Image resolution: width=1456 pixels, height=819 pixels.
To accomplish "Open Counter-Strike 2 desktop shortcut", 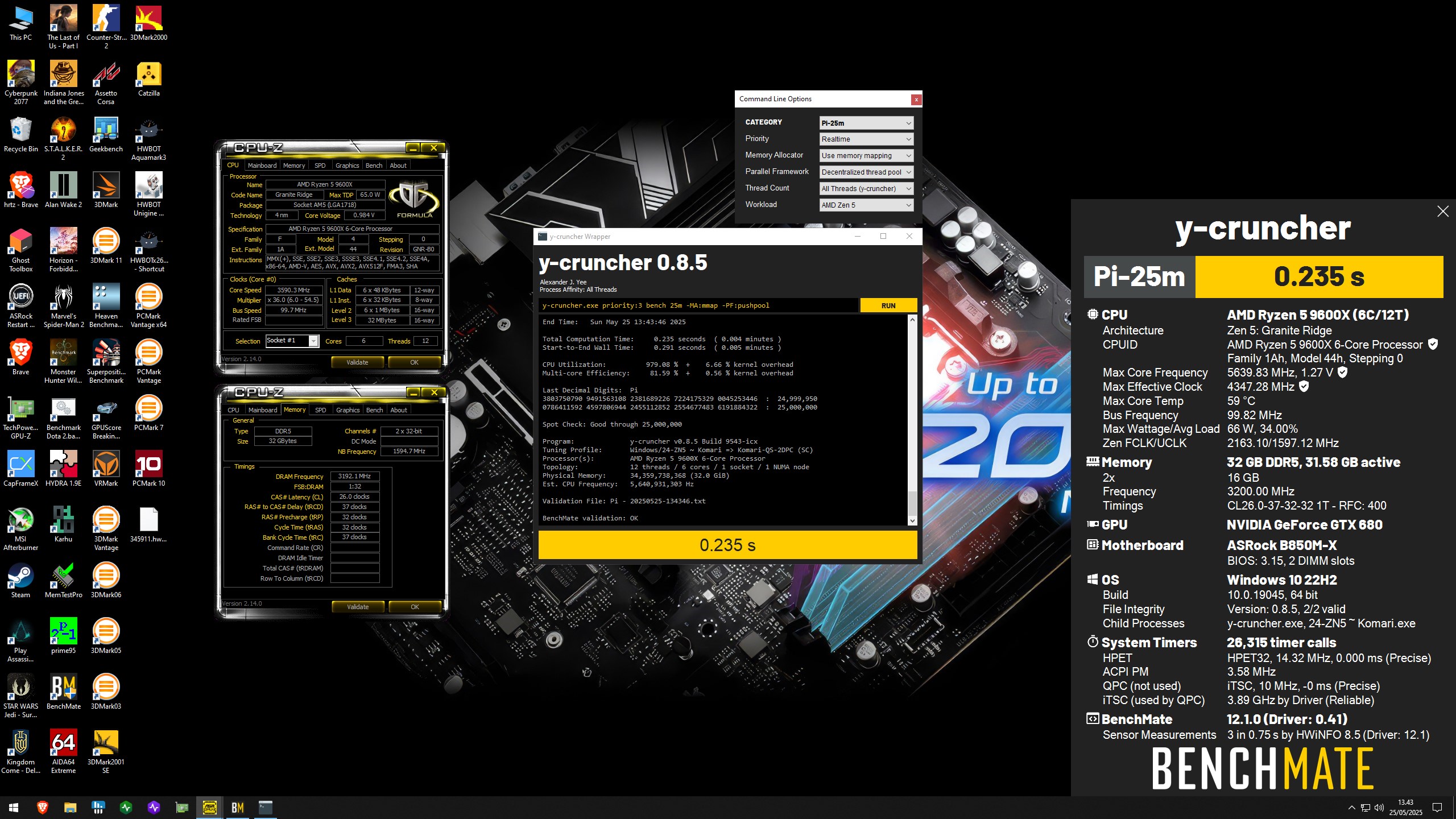I will coord(106,28).
